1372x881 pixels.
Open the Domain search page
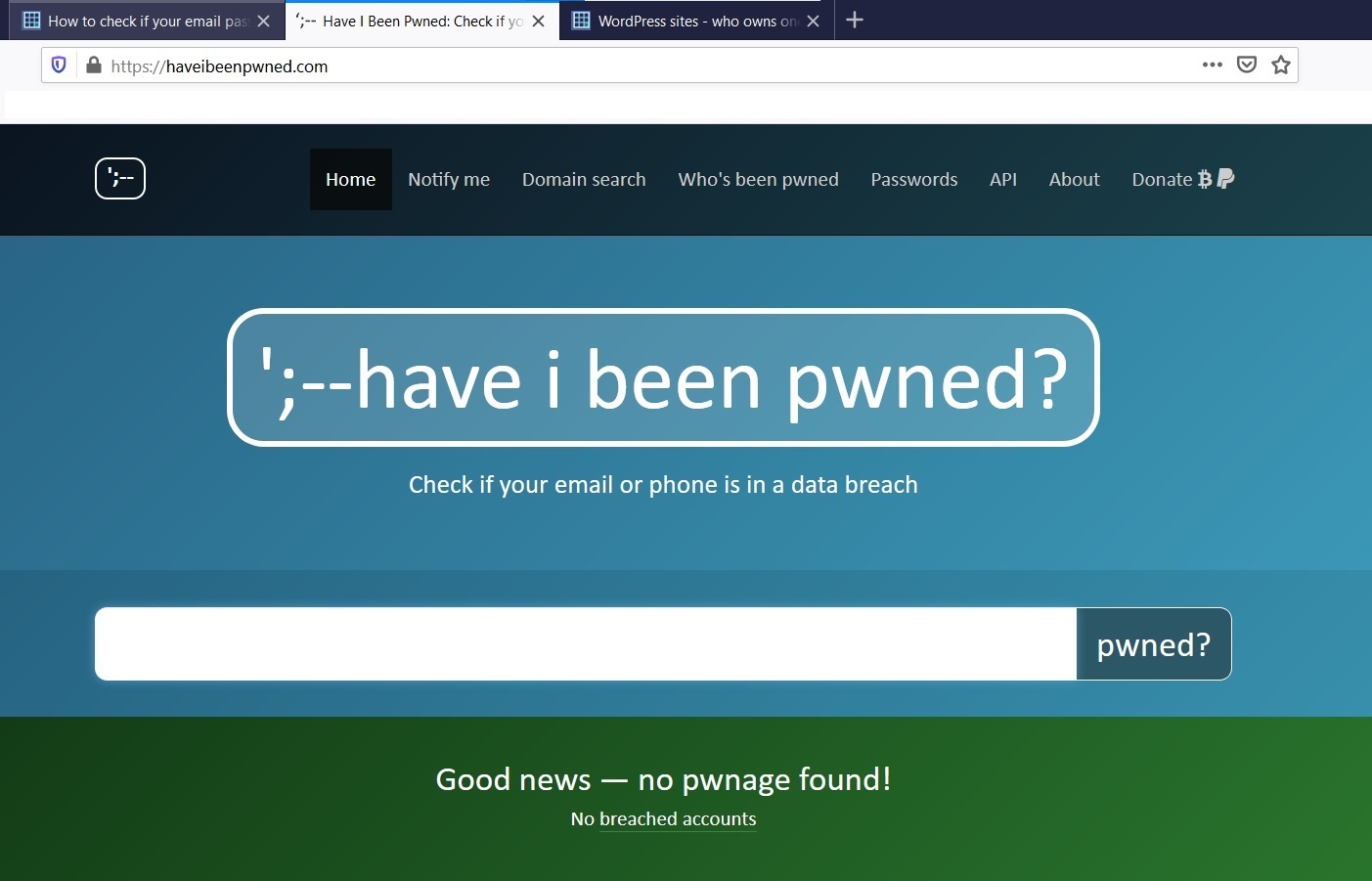pyautogui.click(x=584, y=179)
